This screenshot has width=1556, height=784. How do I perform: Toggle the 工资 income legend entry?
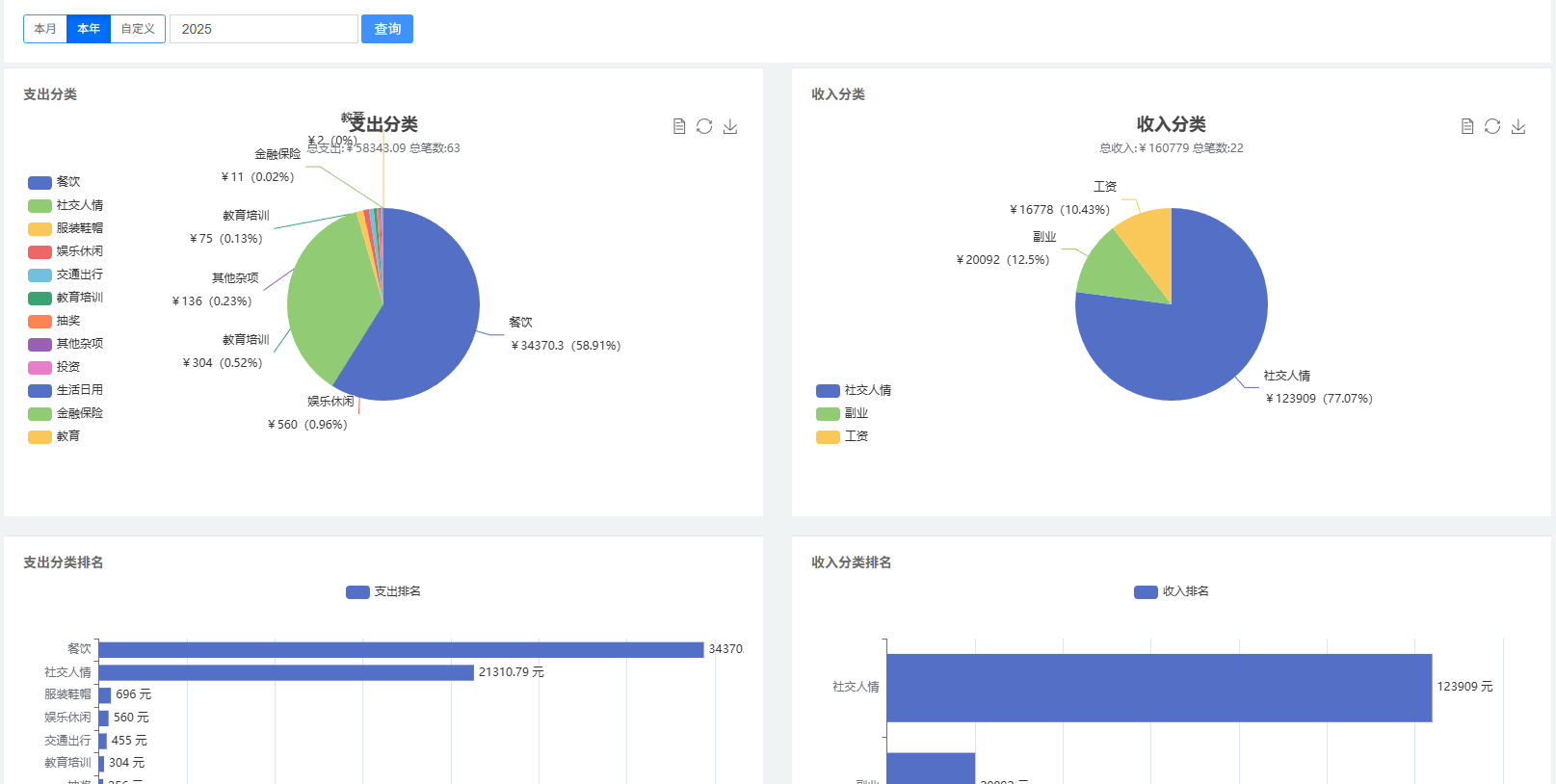click(843, 436)
